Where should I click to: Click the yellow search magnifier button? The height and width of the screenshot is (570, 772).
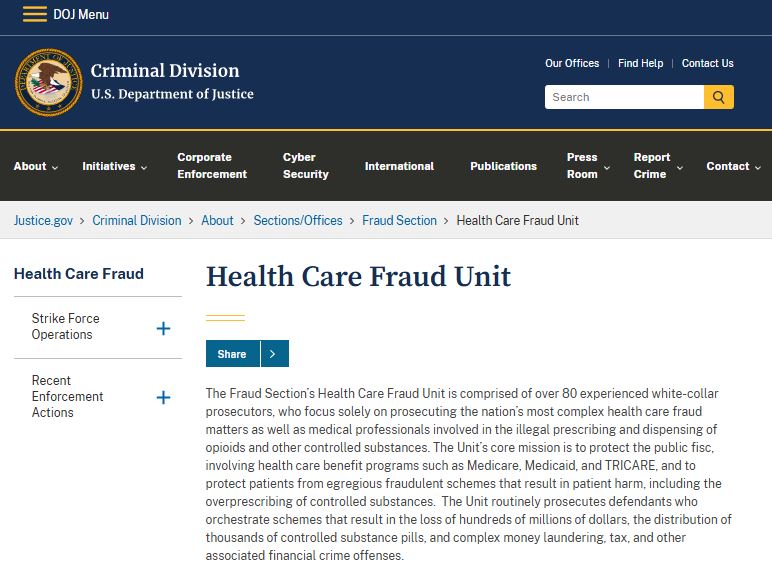tap(718, 97)
